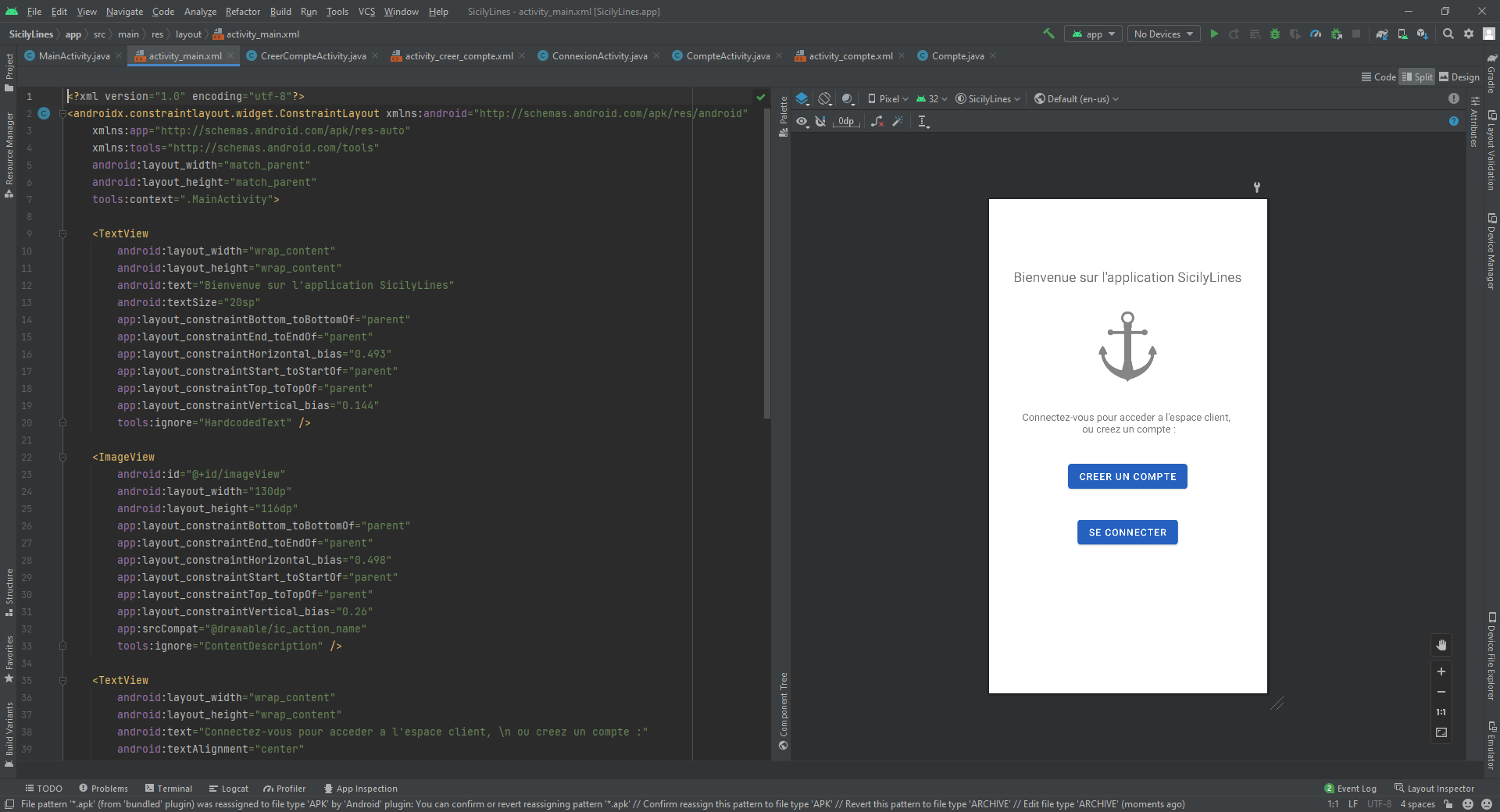Open the SicilyLines theme dropdown
This screenshot has height=812, width=1500.
pyautogui.click(x=987, y=98)
